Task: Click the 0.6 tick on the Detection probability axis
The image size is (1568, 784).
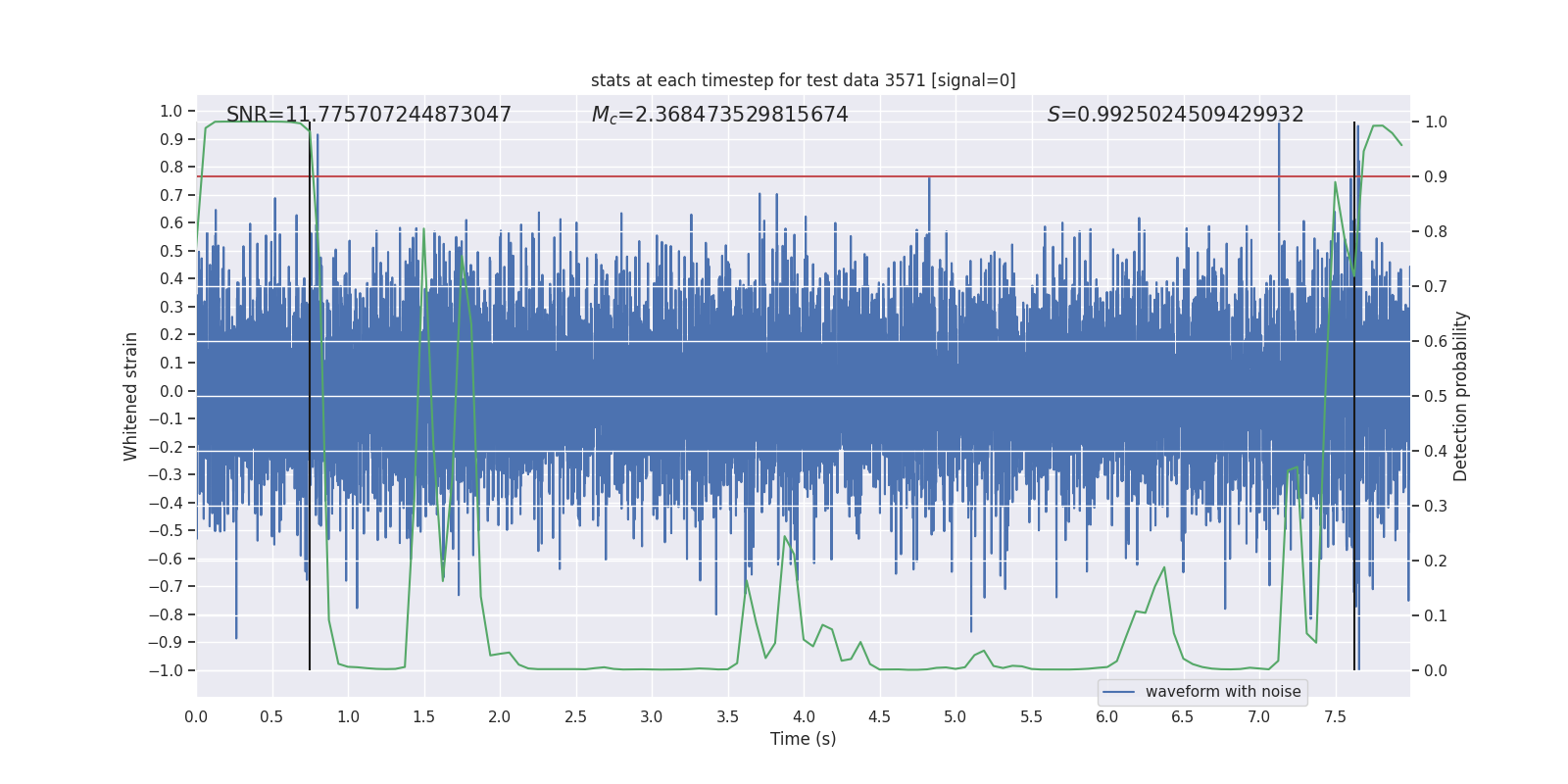Action: (x=1436, y=342)
